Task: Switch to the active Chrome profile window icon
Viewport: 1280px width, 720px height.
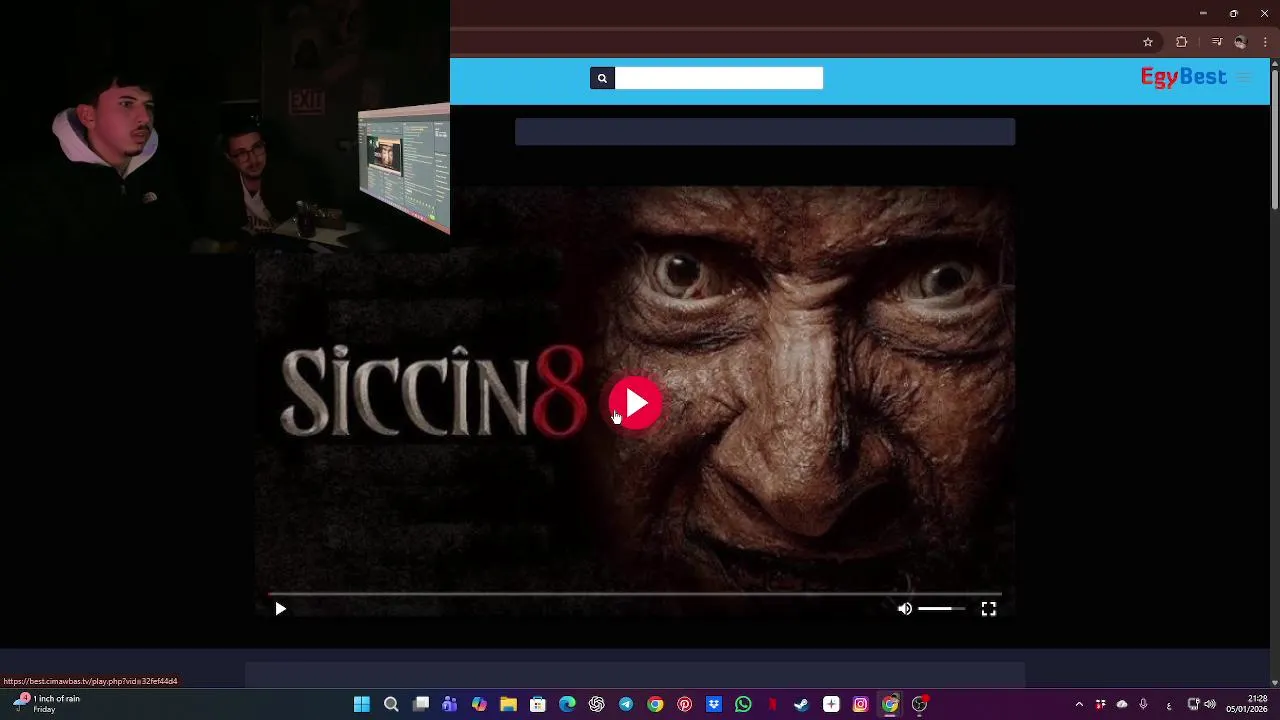Action: pos(890,704)
